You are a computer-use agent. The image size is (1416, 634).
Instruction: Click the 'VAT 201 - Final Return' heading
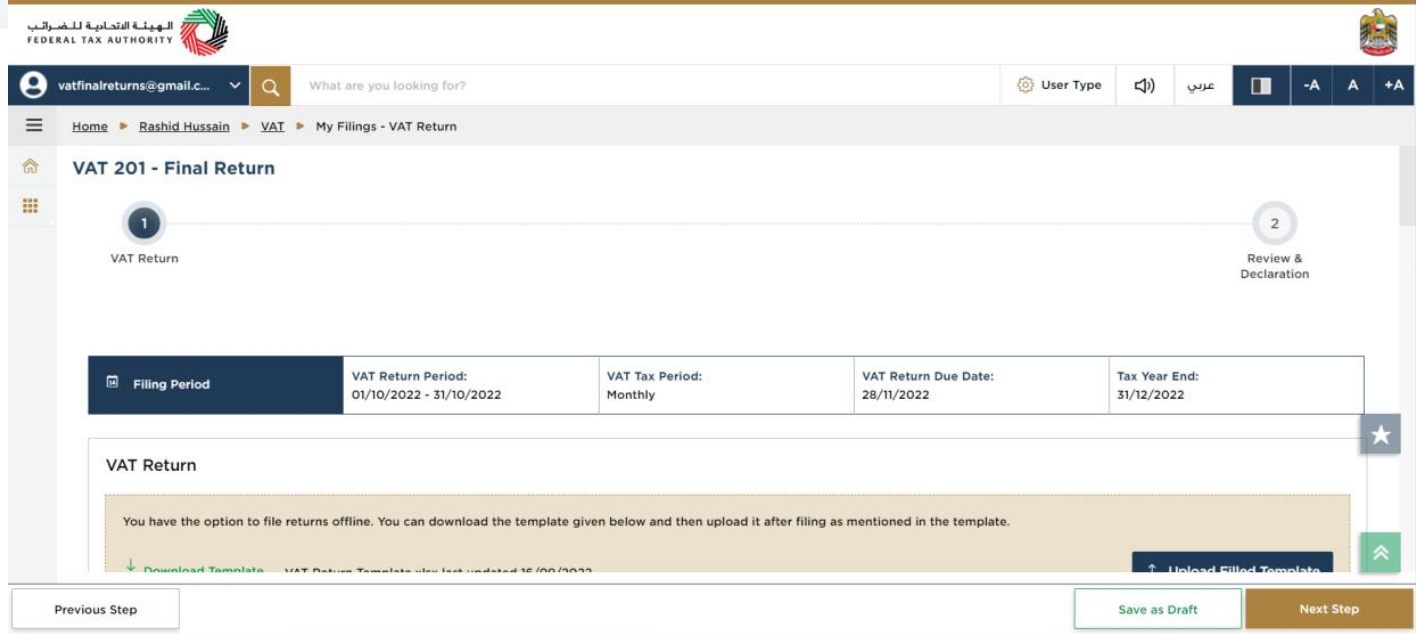click(x=173, y=168)
